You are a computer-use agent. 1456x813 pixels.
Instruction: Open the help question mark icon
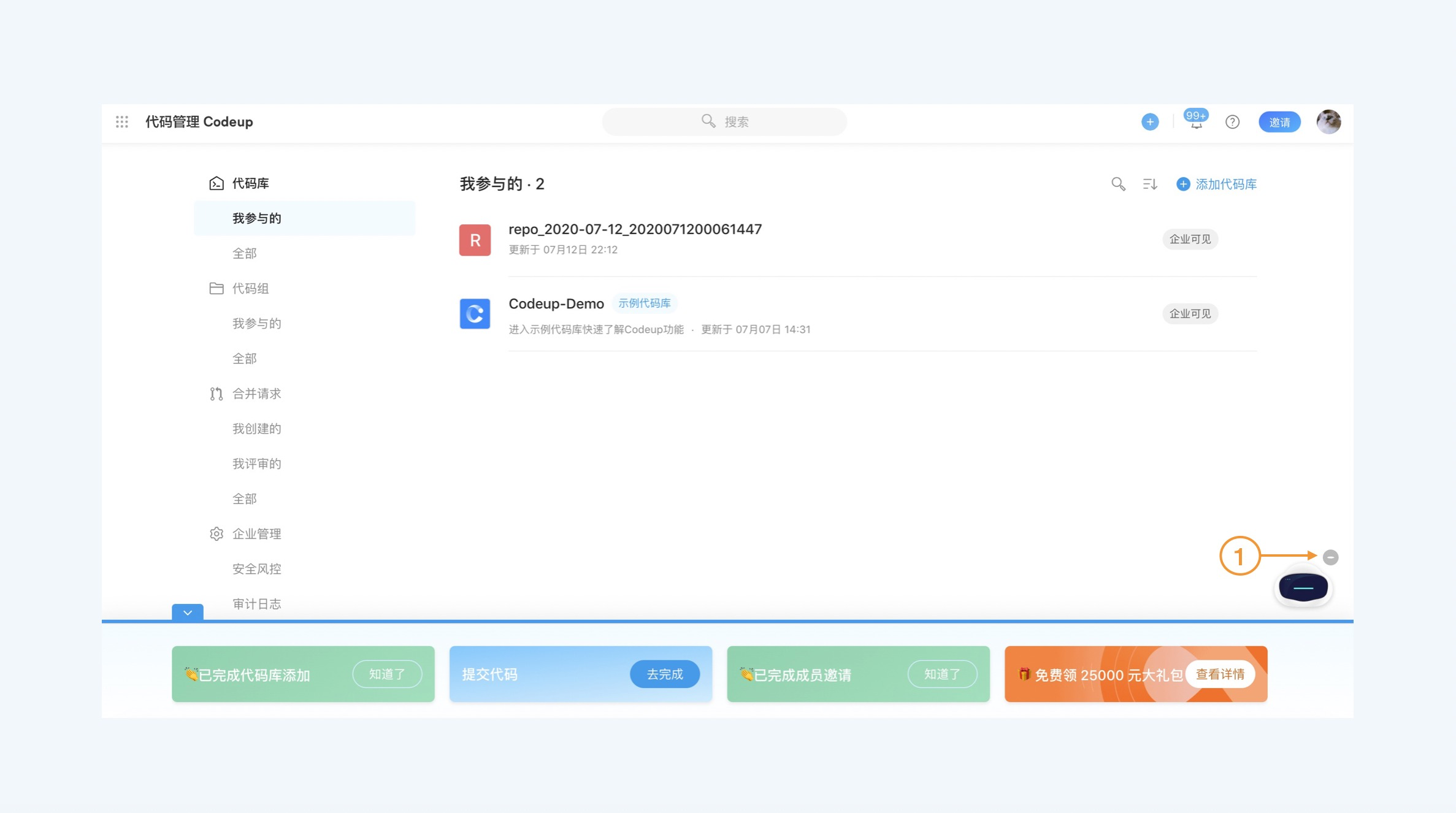click(x=1232, y=122)
